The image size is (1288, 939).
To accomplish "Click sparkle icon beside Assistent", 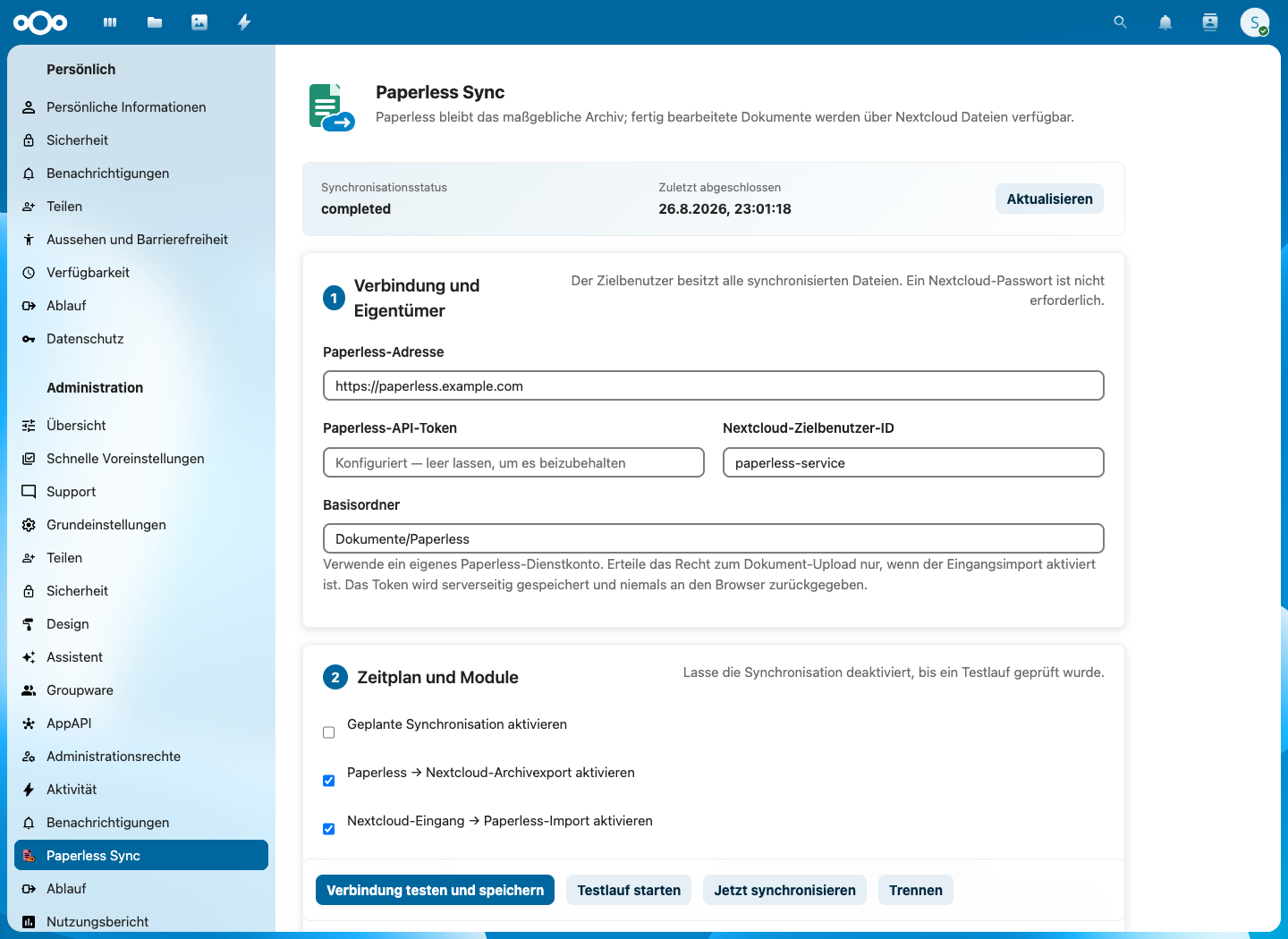I will (29, 657).
